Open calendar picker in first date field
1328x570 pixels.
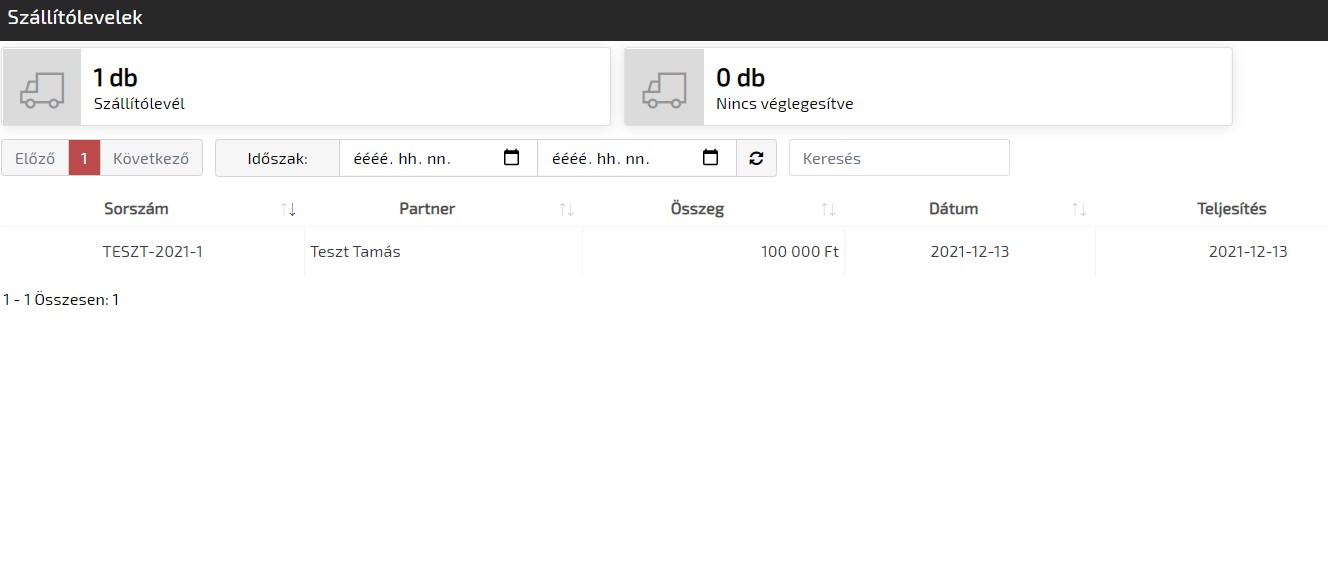tap(511, 158)
